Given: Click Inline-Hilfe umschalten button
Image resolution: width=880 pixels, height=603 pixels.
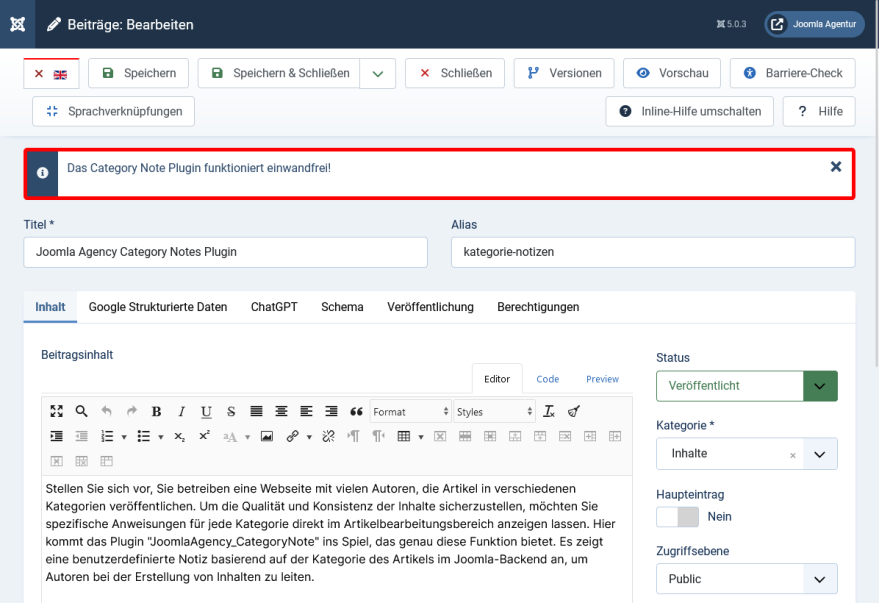Looking at the screenshot, I should [690, 111].
